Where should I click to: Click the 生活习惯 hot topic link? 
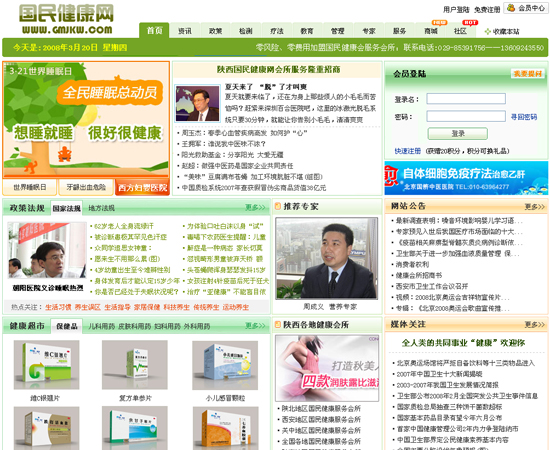click(x=58, y=307)
